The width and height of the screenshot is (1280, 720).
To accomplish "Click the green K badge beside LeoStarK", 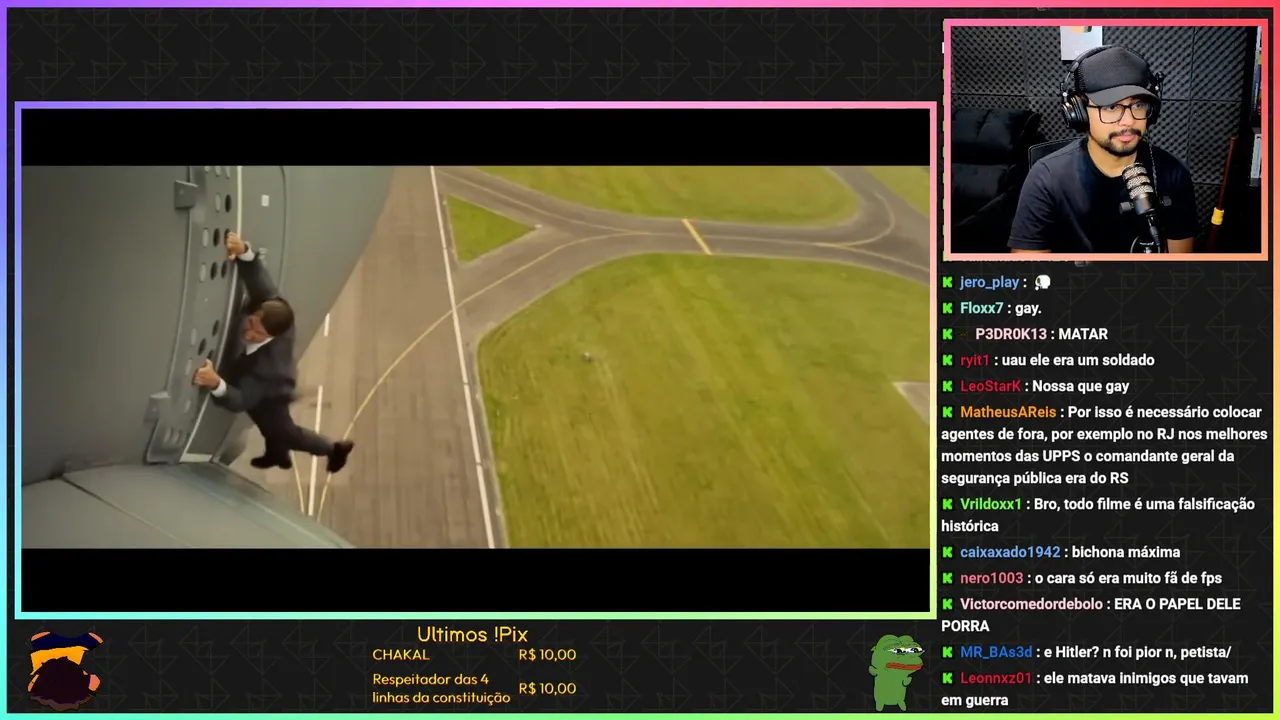I will coord(947,386).
